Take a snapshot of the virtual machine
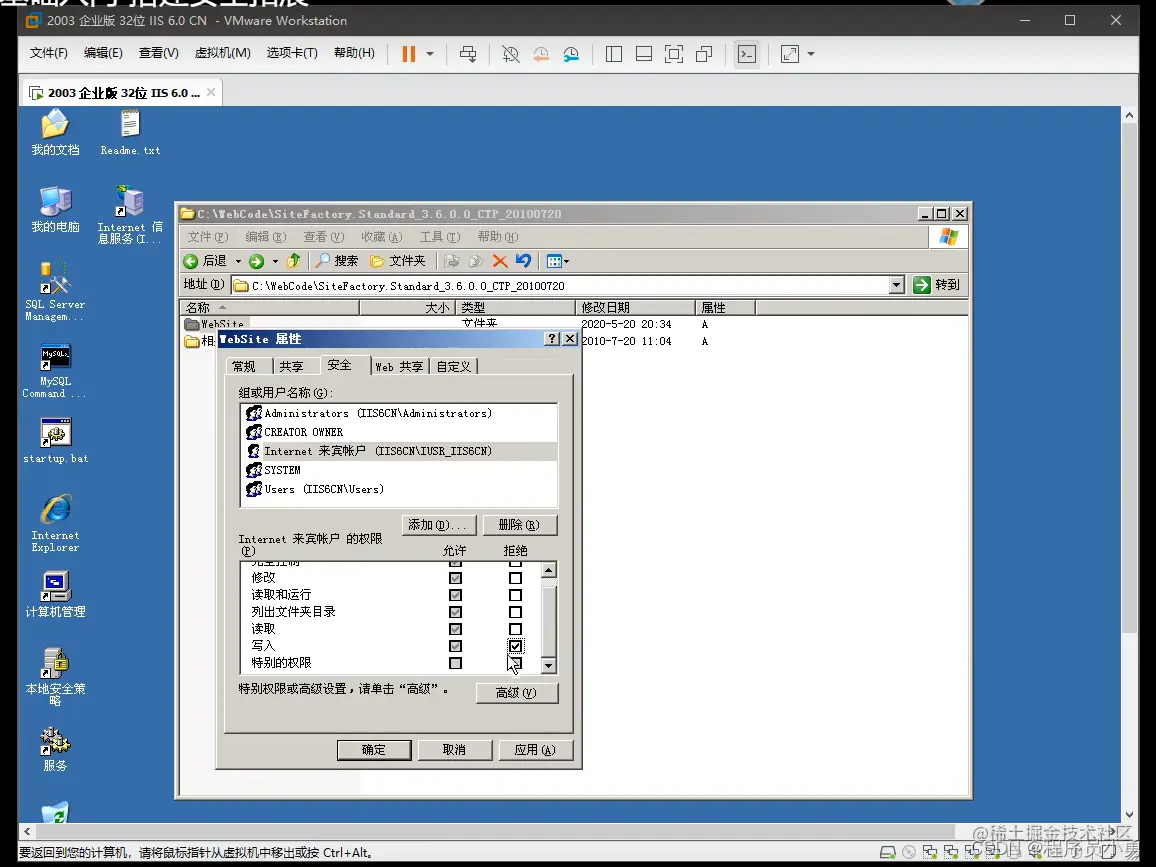The height and width of the screenshot is (867, 1156). click(510, 54)
